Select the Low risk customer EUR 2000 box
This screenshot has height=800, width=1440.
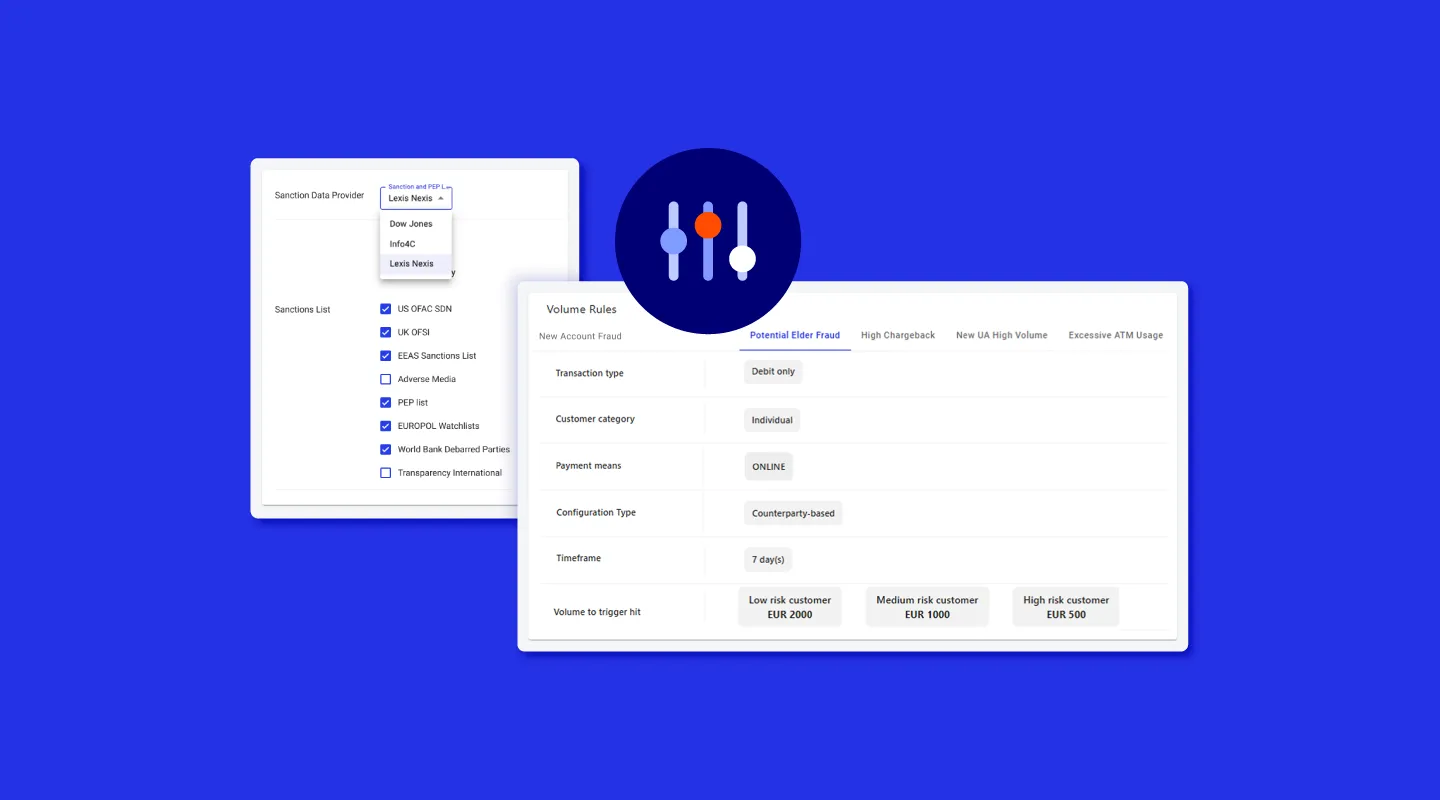coord(790,607)
